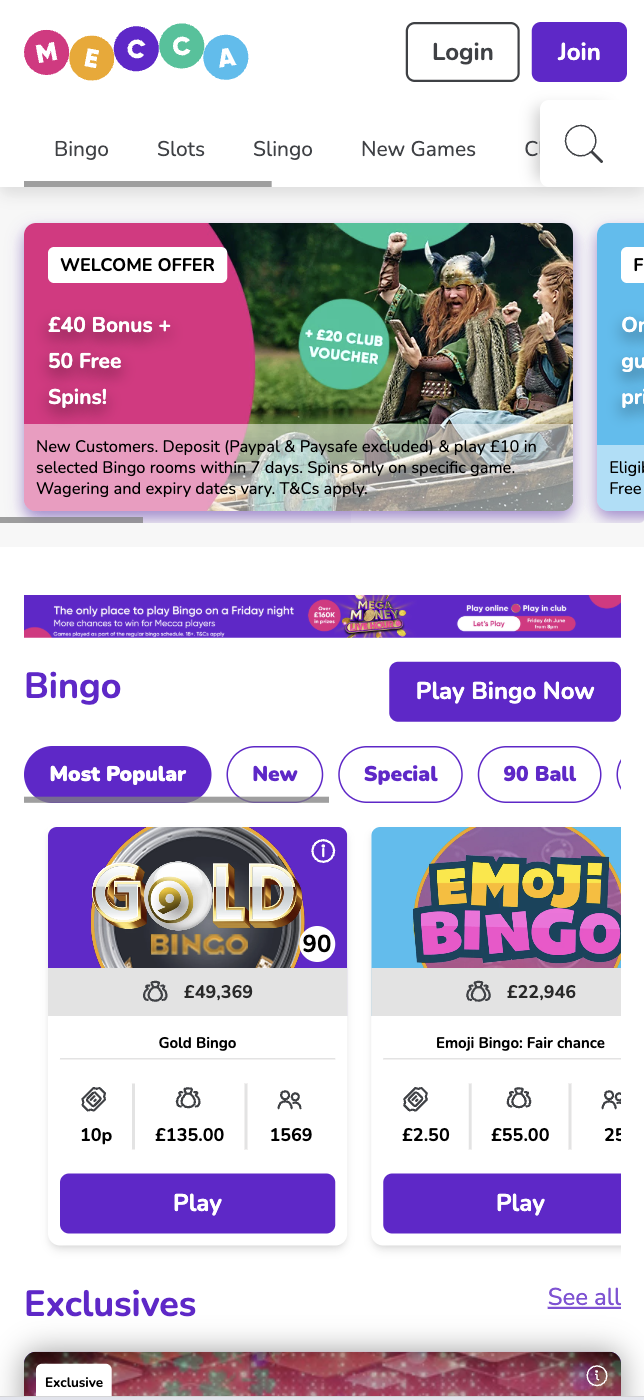Click the Mecca logo
644x1400 pixels.
pos(135,52)
